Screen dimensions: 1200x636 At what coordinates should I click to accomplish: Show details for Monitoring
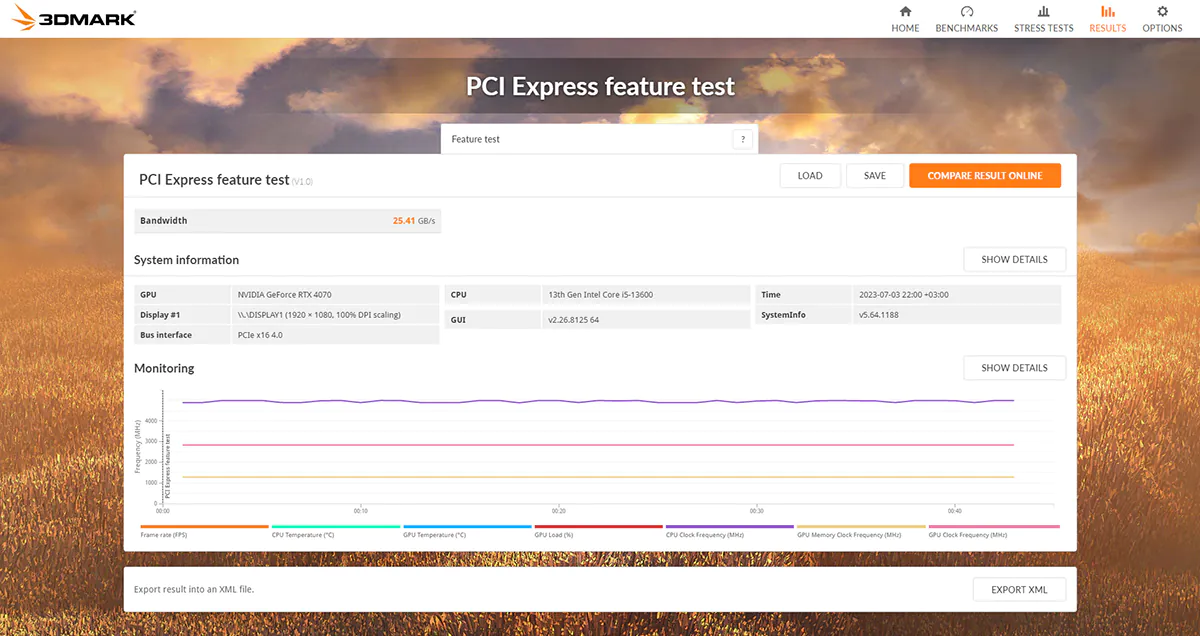pos(1014,368)
